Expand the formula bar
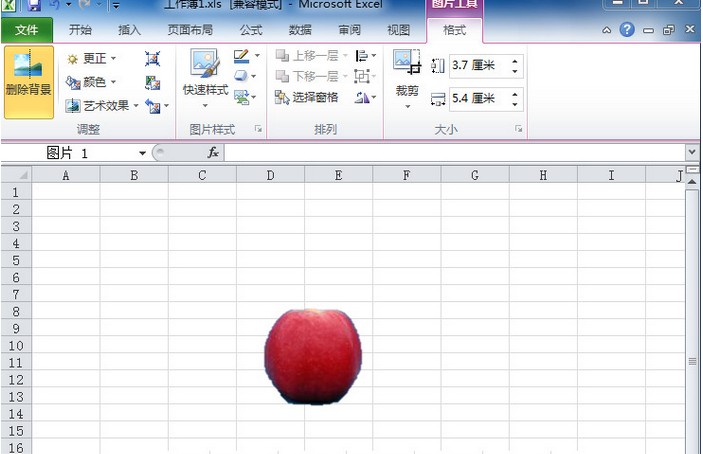703x454 pixels. point(692,152)
